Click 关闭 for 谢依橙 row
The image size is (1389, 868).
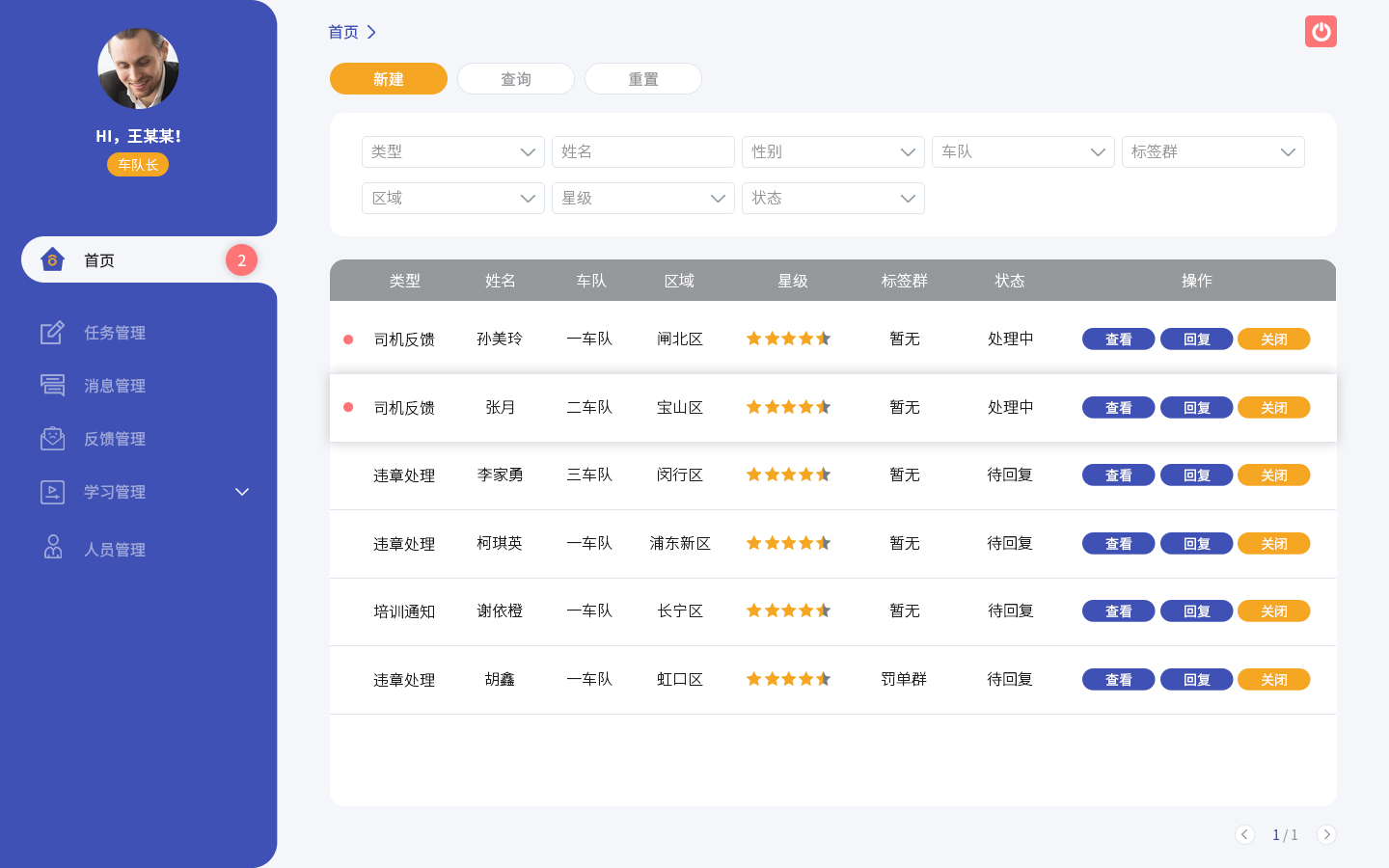click(x=1274, y=611)
